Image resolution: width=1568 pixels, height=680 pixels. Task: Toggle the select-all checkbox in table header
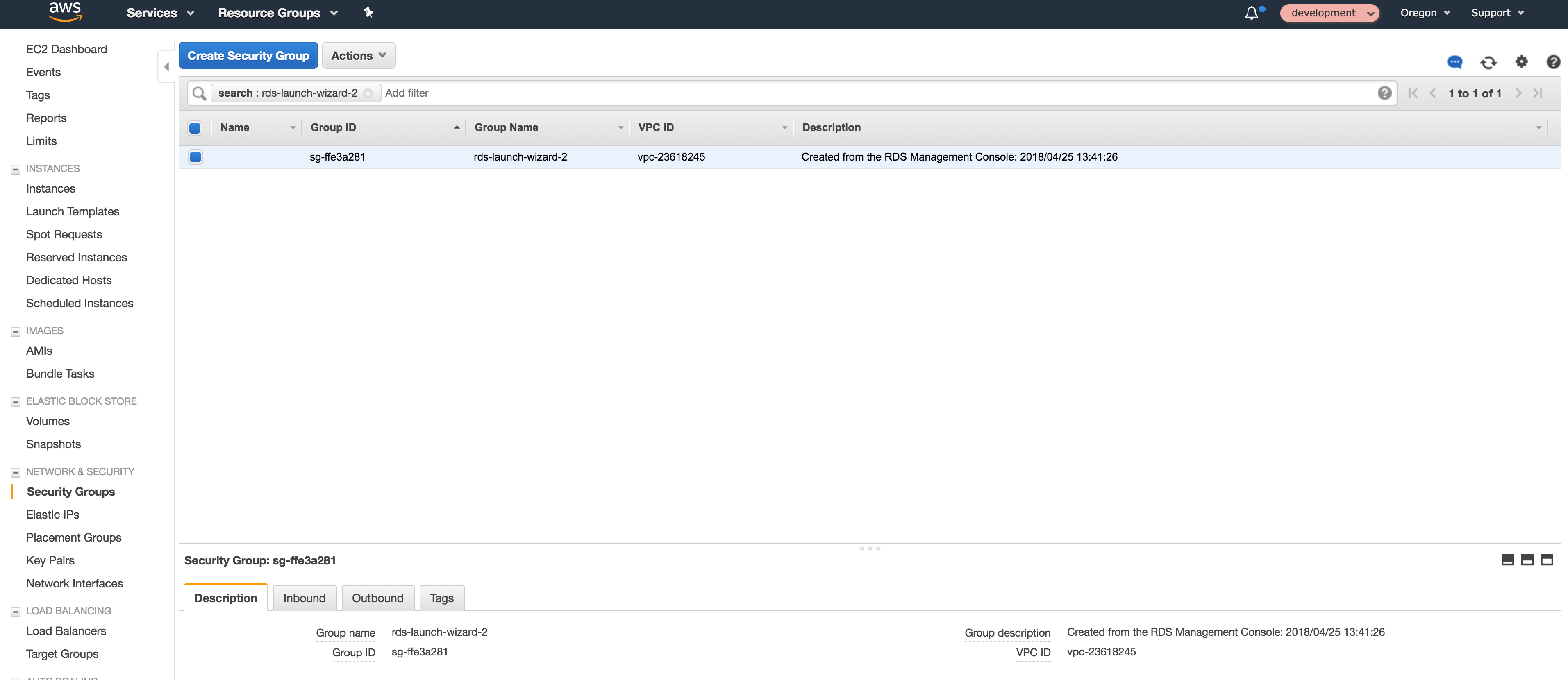(195, 128)
